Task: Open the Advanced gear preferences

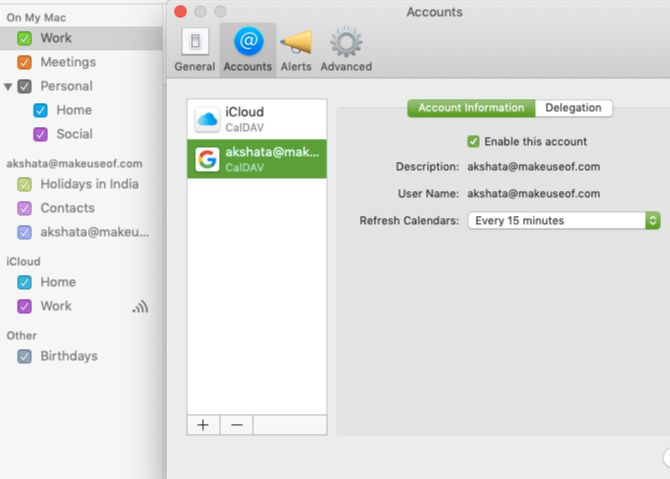Action: pyautogui.click(x=346, y=48)
